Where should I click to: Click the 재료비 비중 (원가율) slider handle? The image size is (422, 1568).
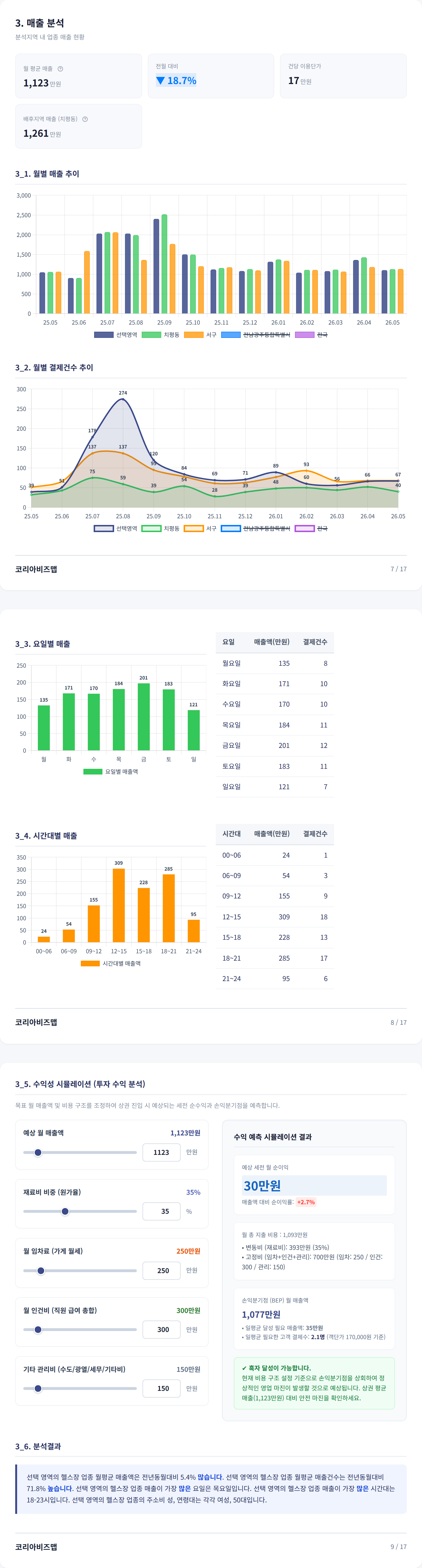(x=65, y=1211)
